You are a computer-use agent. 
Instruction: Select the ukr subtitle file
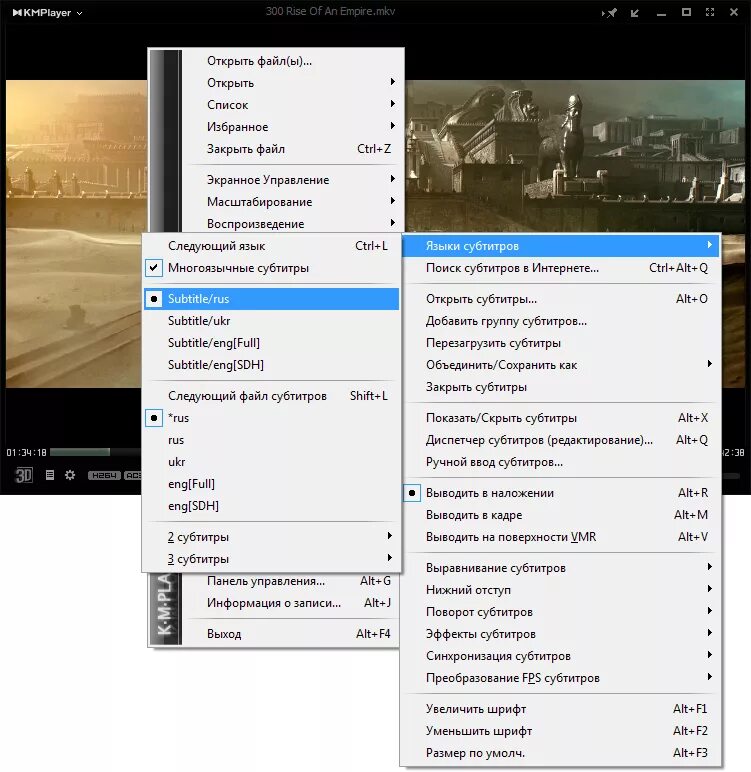click(271, 462)
